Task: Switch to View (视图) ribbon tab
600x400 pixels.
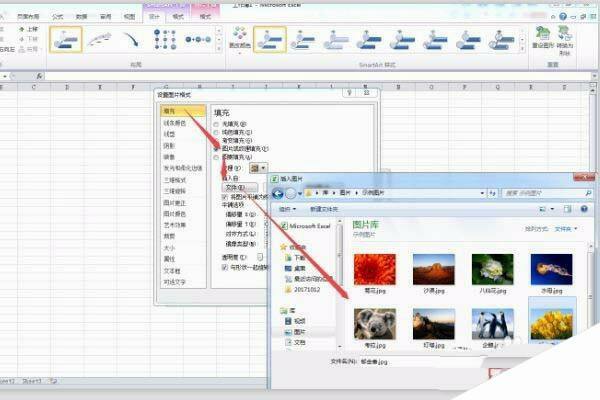Action: point(129,16)
